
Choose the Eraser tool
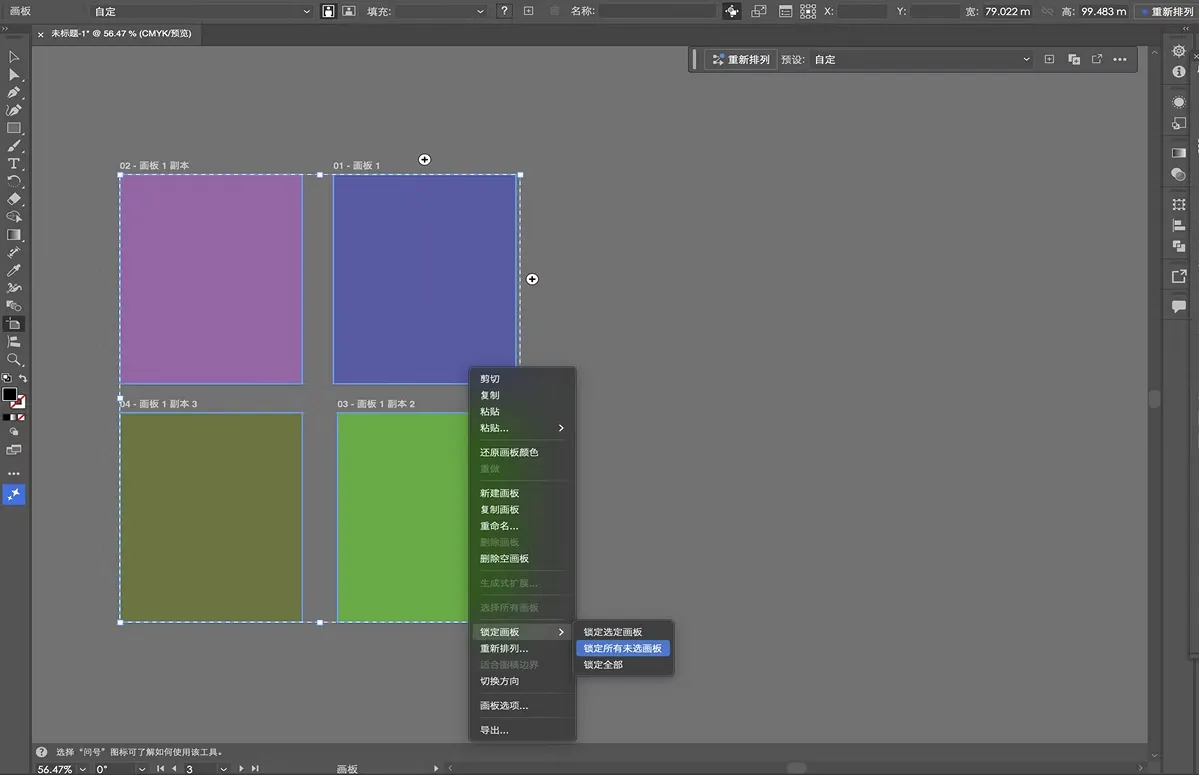coord(14,199)
